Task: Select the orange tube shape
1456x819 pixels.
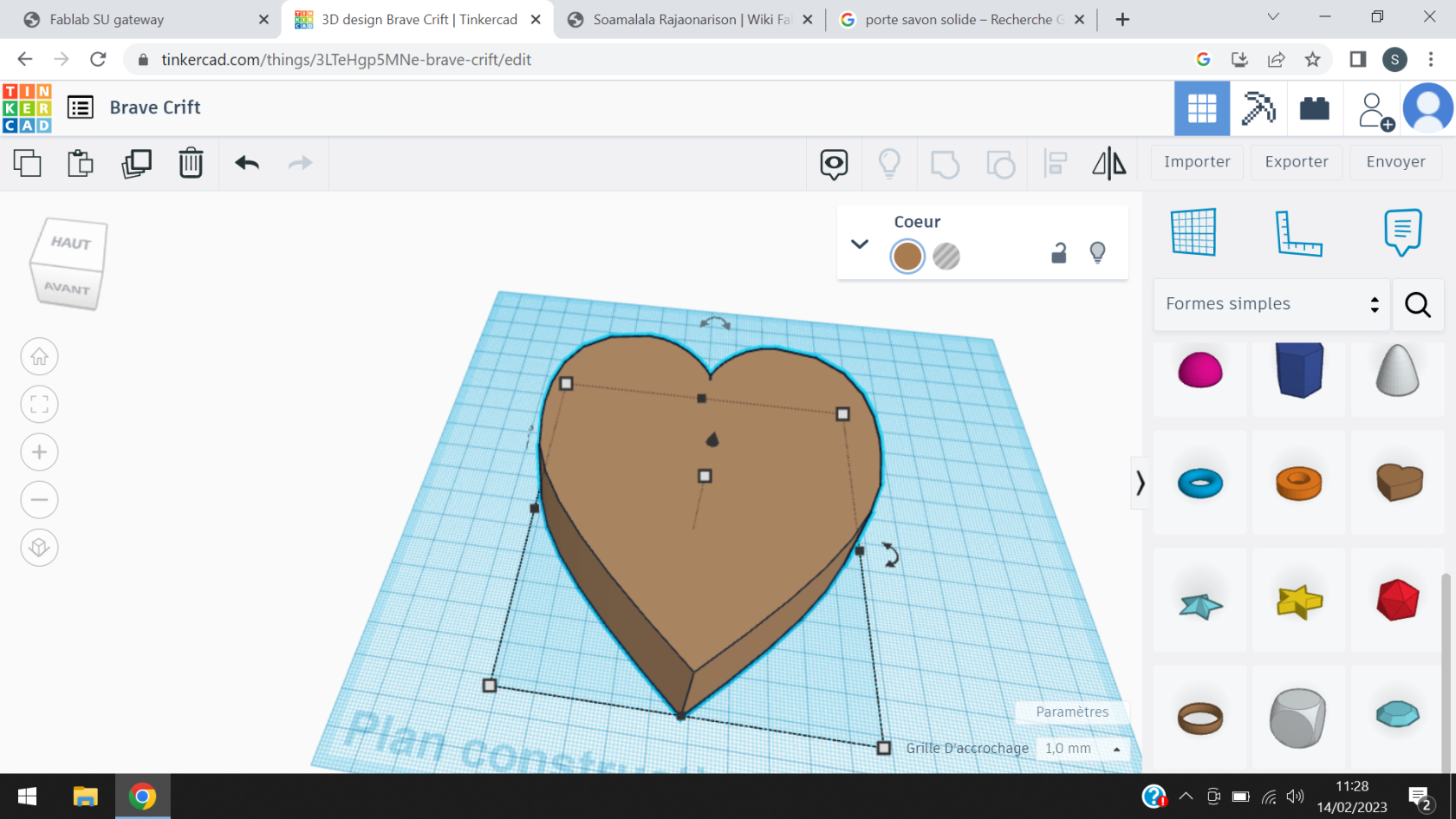Action: [x=1298, y=483]
